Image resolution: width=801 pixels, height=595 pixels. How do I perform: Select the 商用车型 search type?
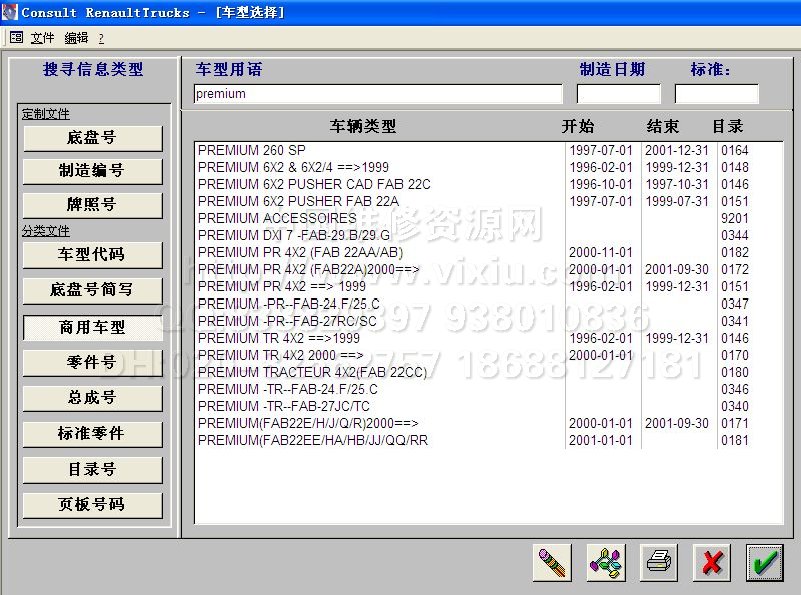pyautogui.click(x=92, y=327)
